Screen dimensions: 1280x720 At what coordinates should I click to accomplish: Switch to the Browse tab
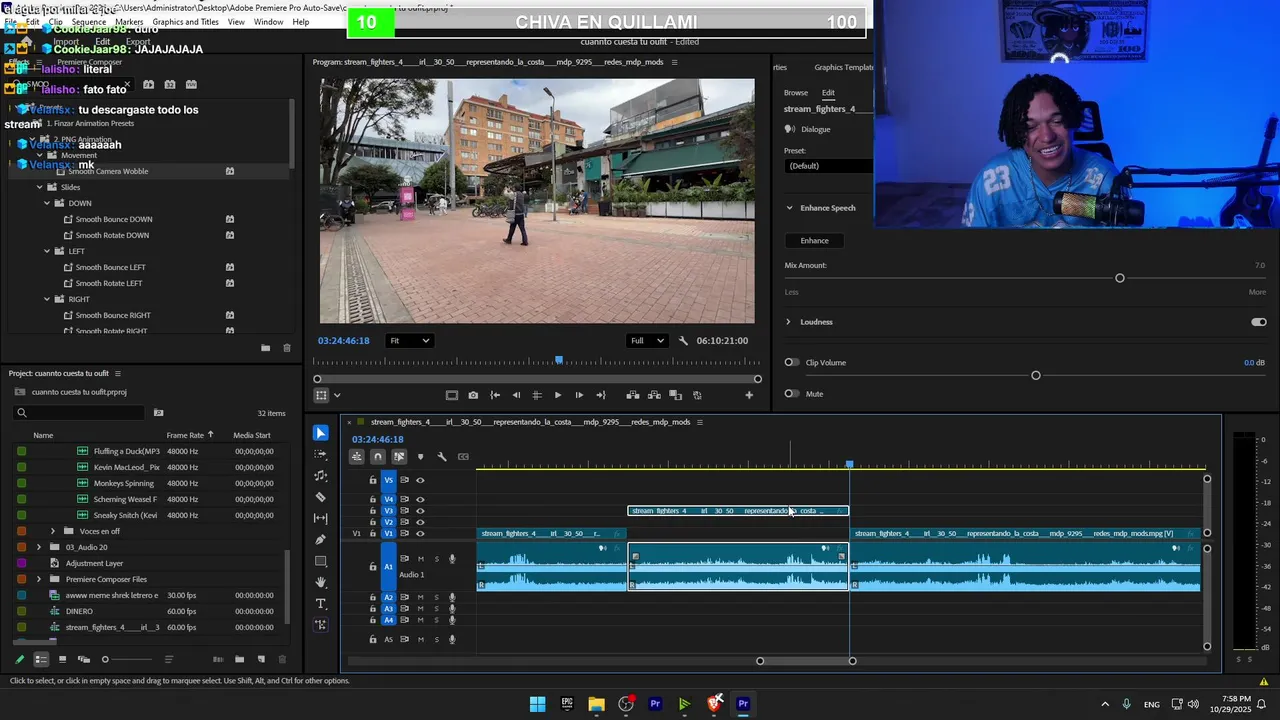796,93
